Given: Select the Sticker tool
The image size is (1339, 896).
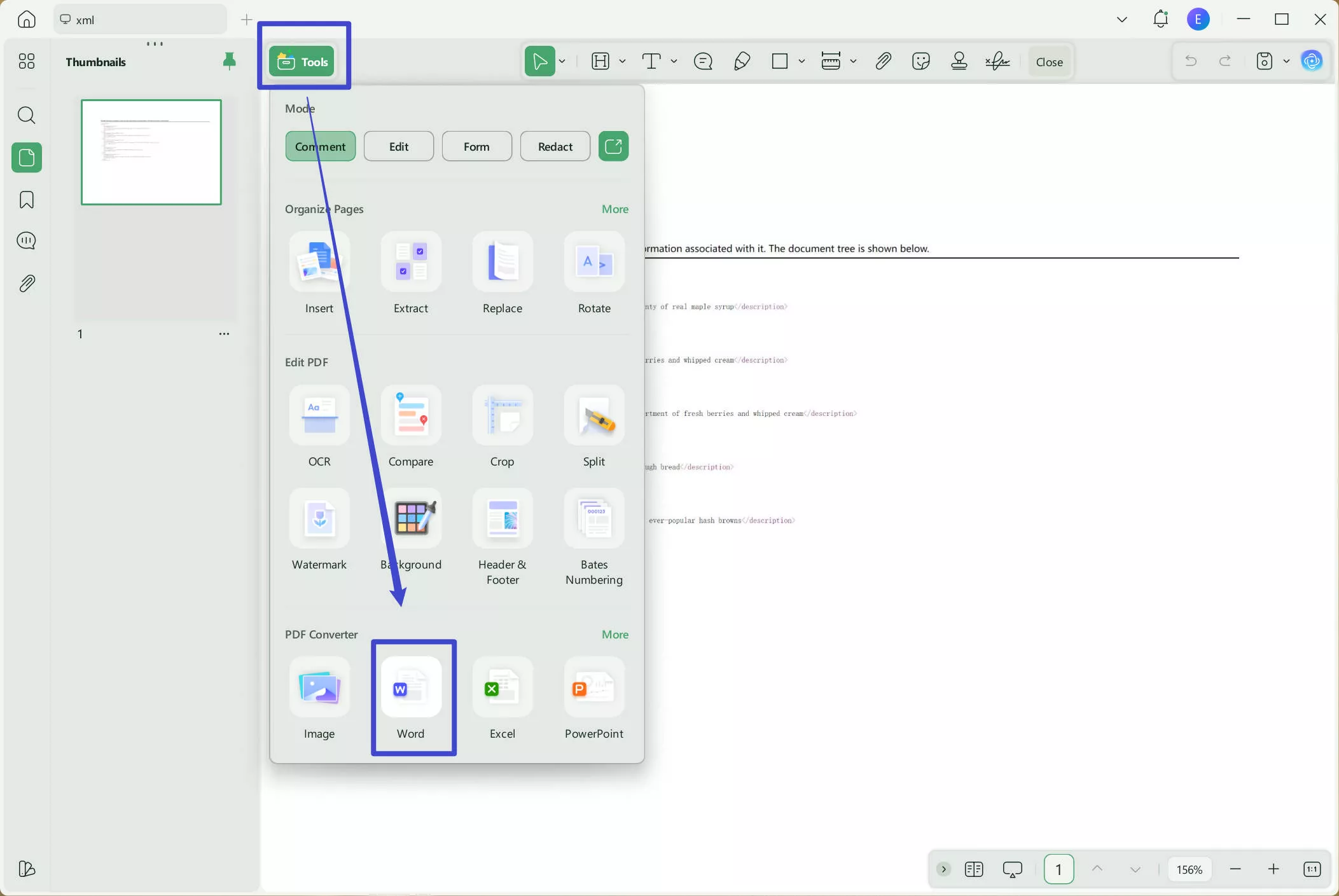Looking at the screenshot, I should [x=920, y=61].
